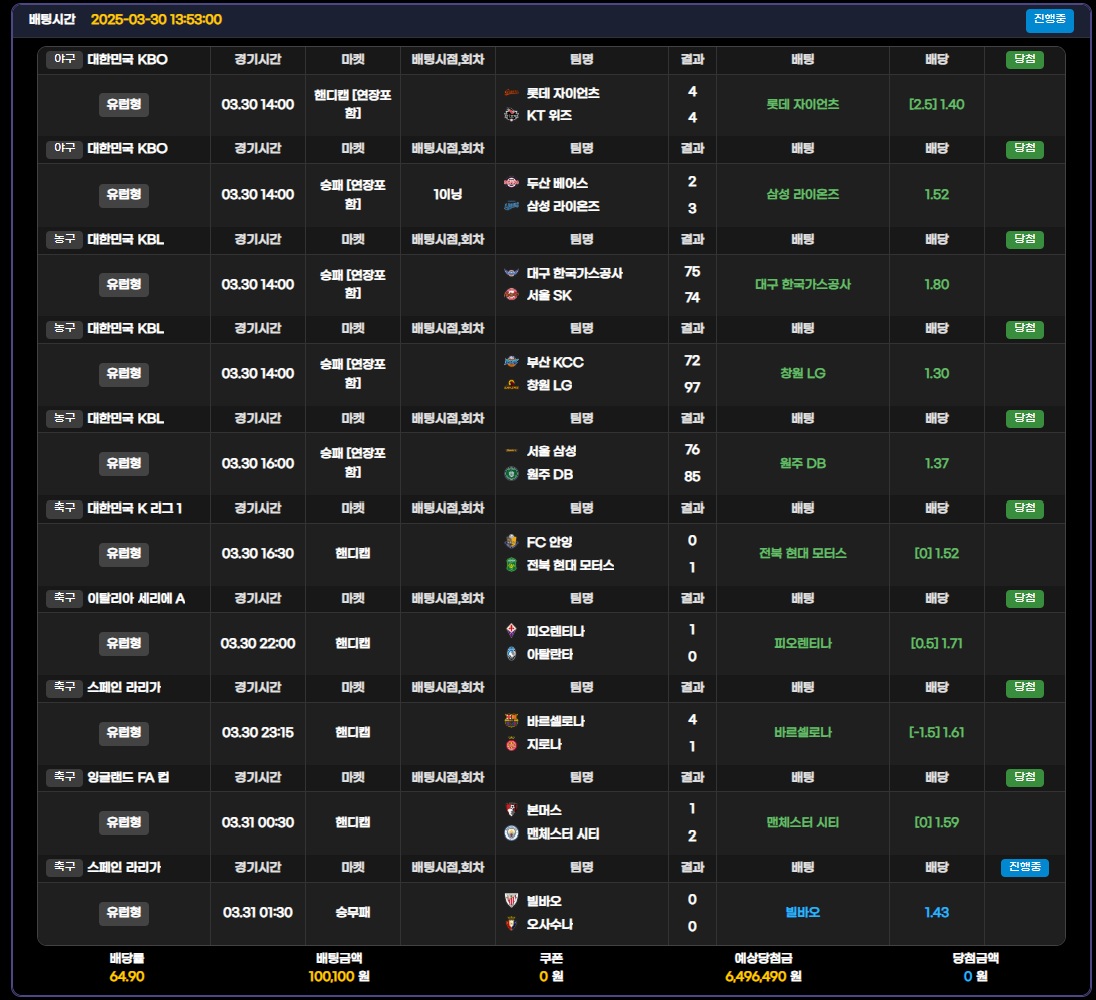Select the 유럽형 tag beside 03.31 01:30 match
Screen dimensions: 1096x1000
pyautogui.click(x=124, y=912)
